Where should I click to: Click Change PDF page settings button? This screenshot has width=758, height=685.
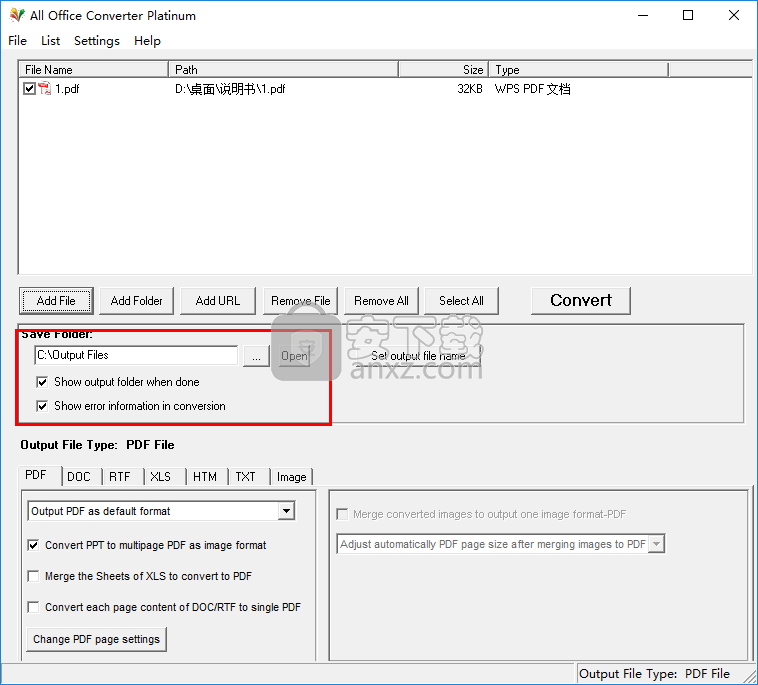point(97,639)
